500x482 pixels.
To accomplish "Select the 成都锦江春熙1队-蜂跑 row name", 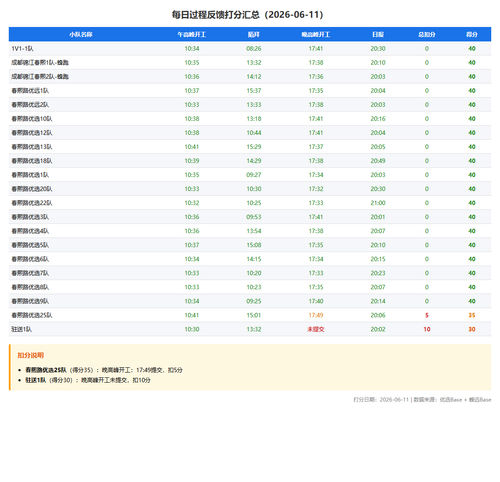I will click(x=40, y=63).
